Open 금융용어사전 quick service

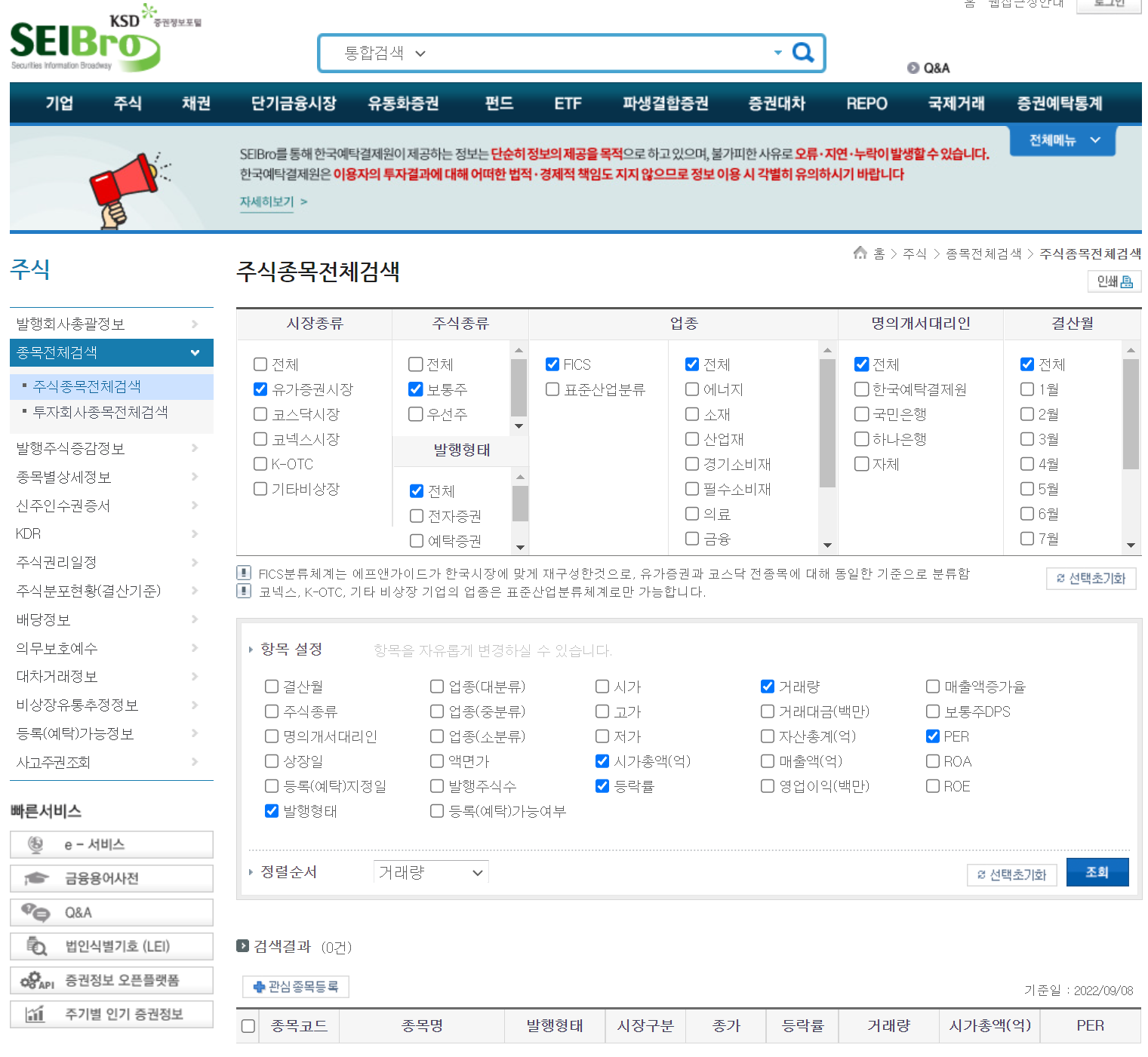pyautogui.click(x=112, y=878)
